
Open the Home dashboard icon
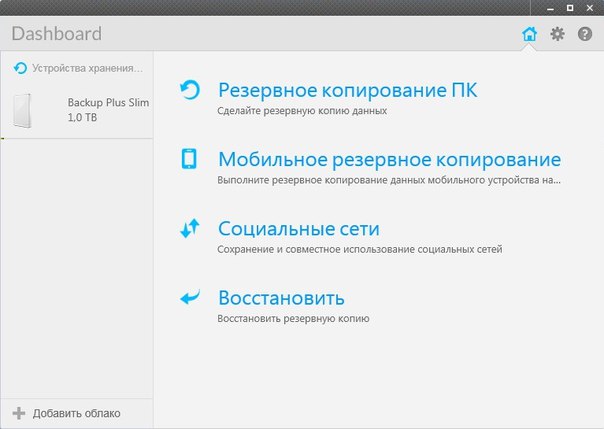click(529, 34)
